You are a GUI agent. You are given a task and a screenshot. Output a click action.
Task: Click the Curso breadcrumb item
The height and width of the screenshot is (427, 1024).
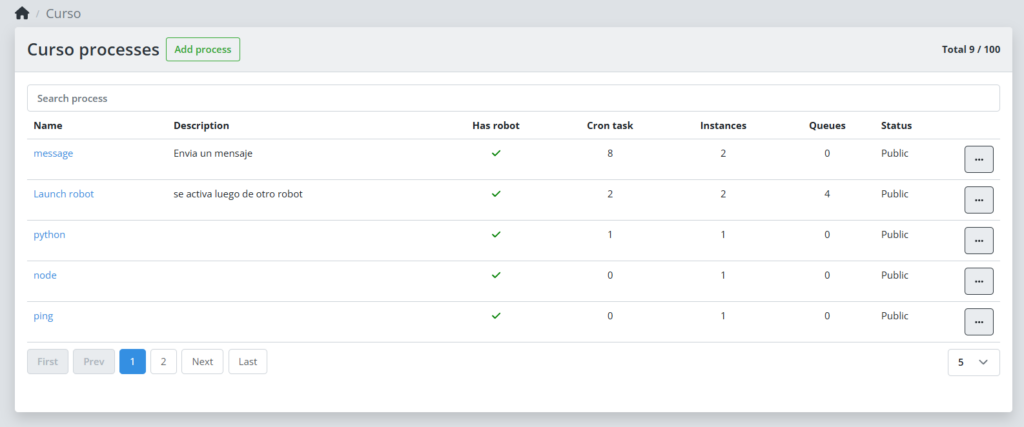point(63,13)
